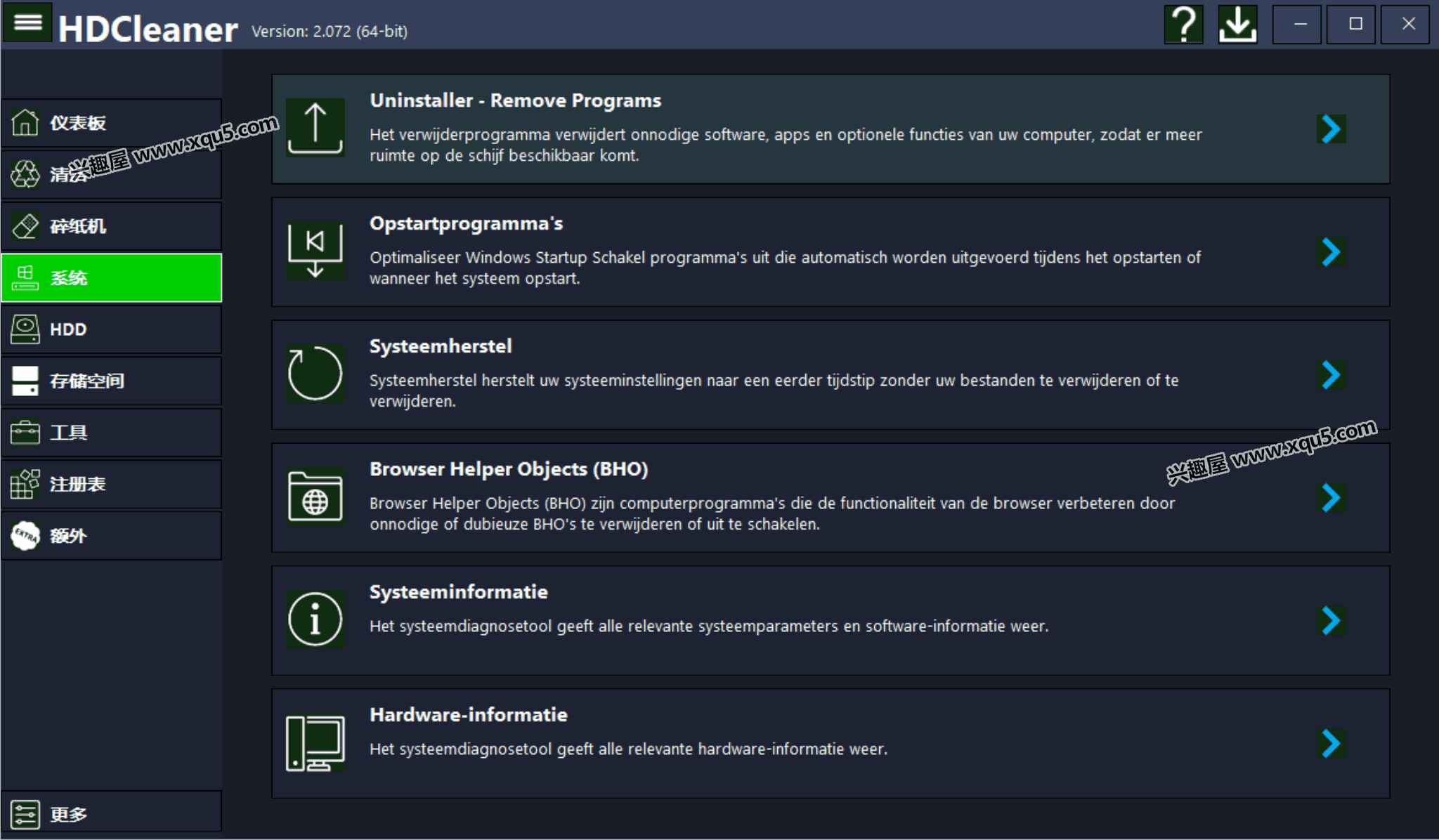Image resolution: width=1439 pixels, height=840 pixels.
Task: Click the help question mark icon
Action: [x=1184, y=24]
